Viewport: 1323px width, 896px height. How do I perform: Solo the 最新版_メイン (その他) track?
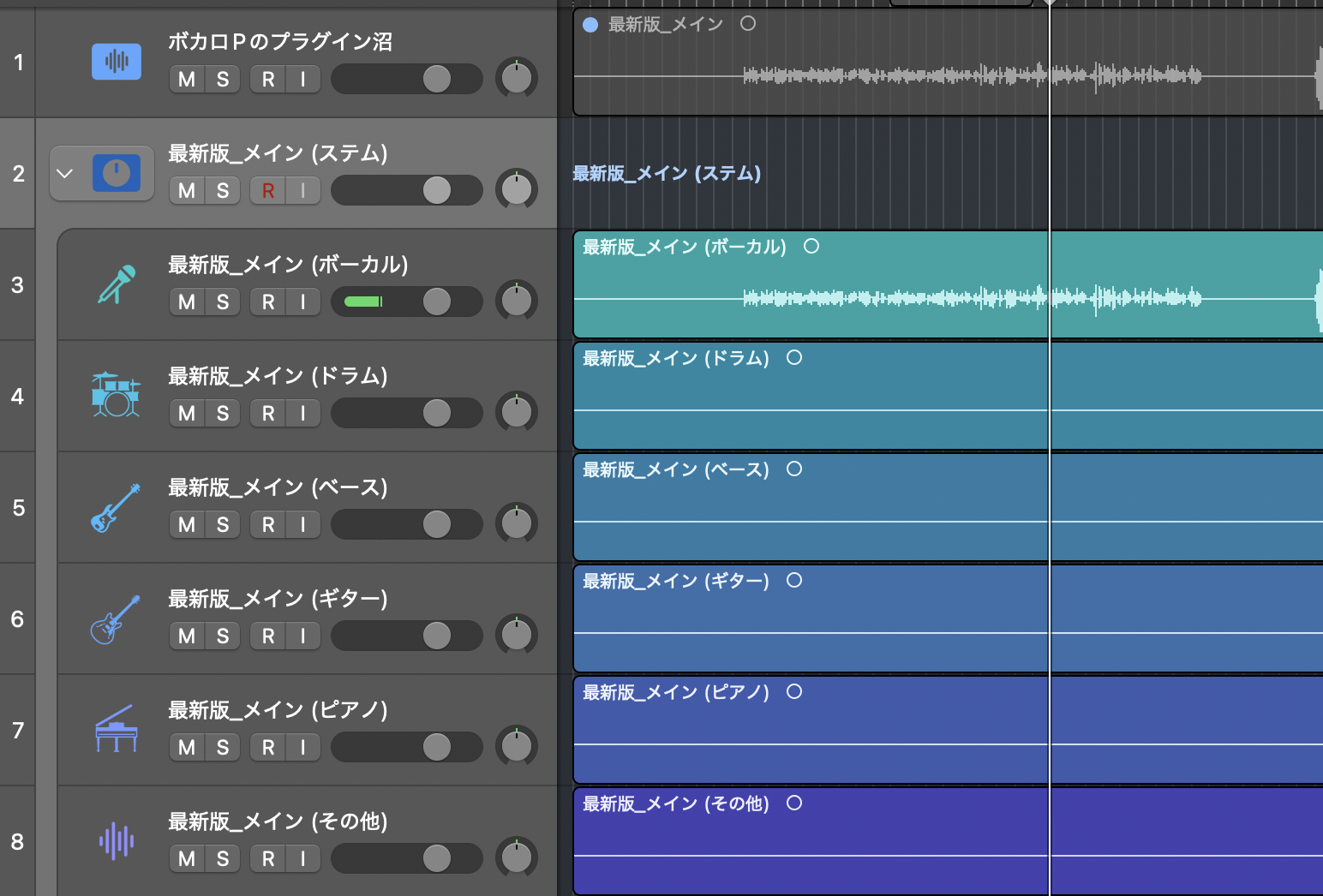coord(223,858)
